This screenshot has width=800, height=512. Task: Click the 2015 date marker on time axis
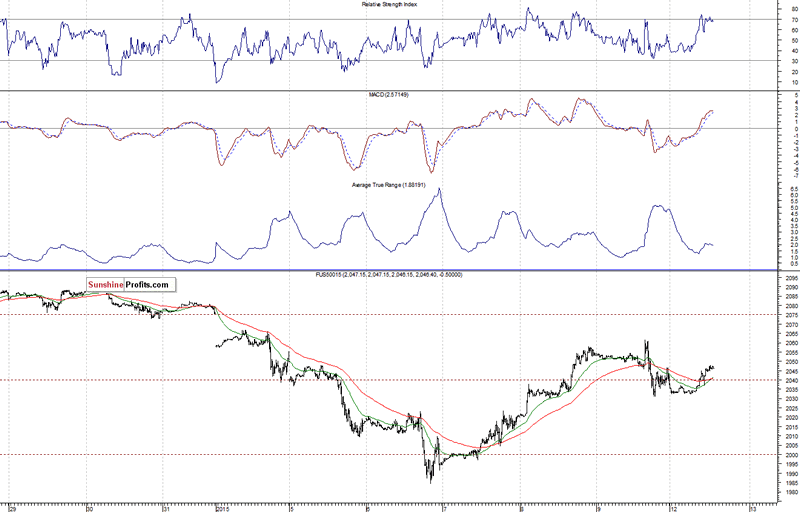point(222,506)
